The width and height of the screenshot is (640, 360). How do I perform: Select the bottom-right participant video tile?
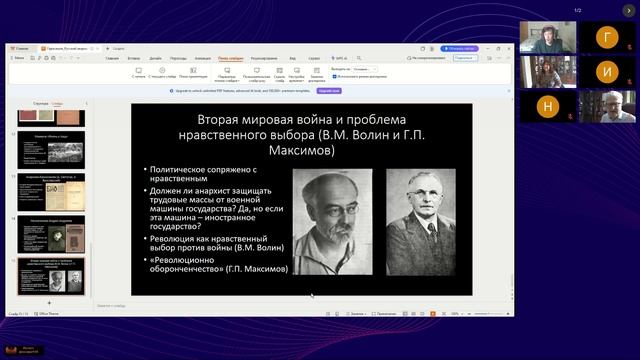coord(607,107)
